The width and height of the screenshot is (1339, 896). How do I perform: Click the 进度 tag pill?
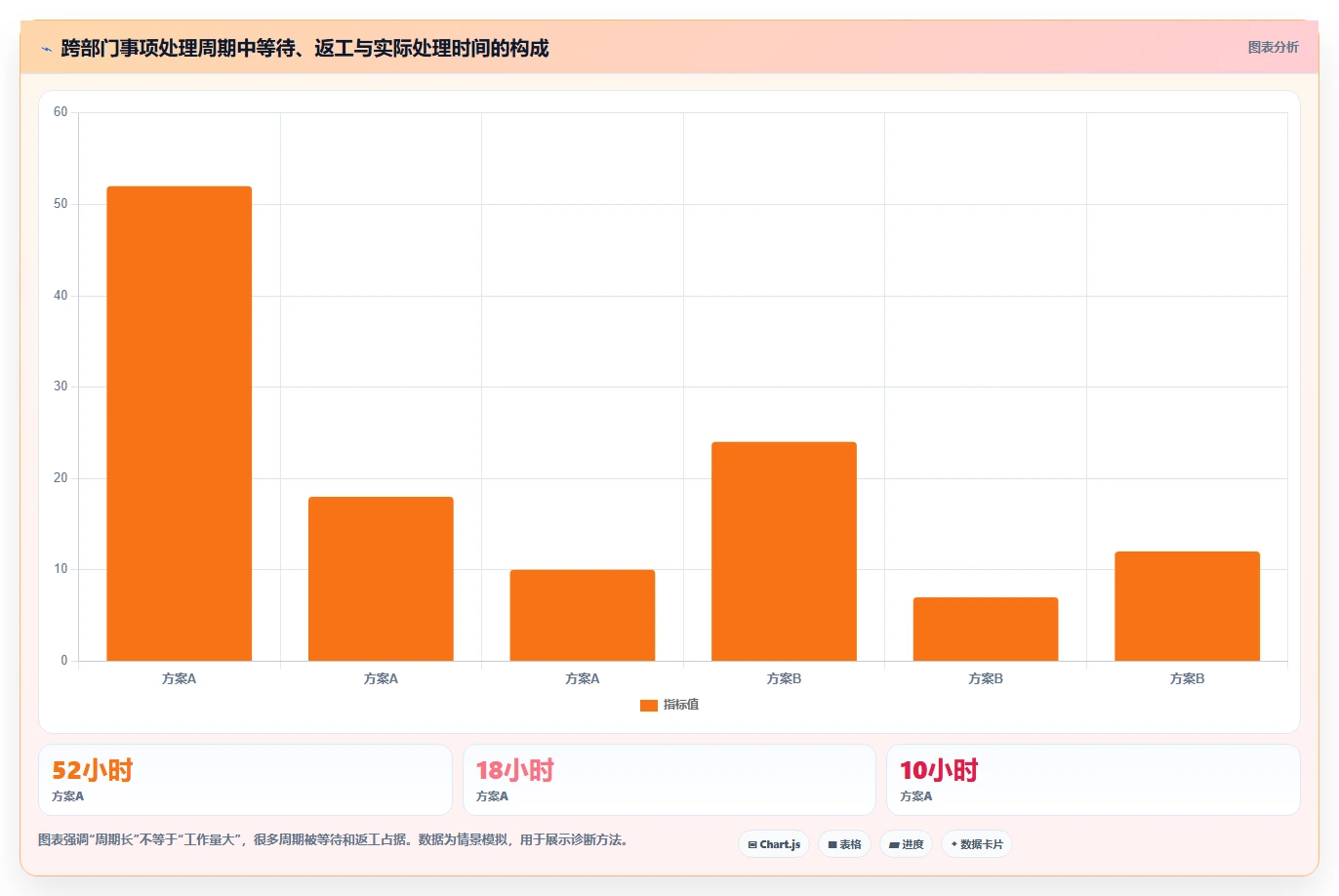906,844
